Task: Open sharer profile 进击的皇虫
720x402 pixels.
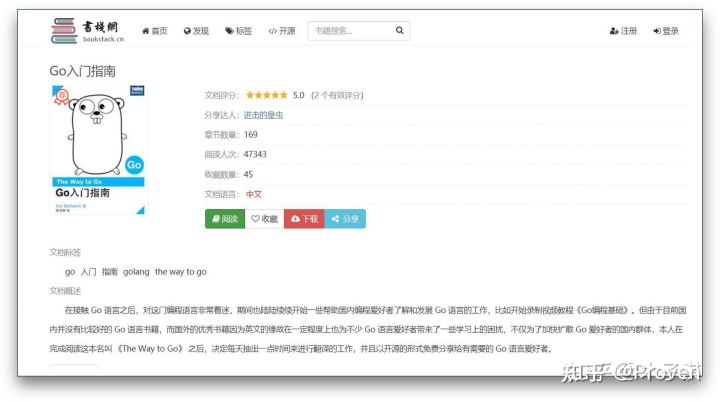Action: [x=264, y=115]
